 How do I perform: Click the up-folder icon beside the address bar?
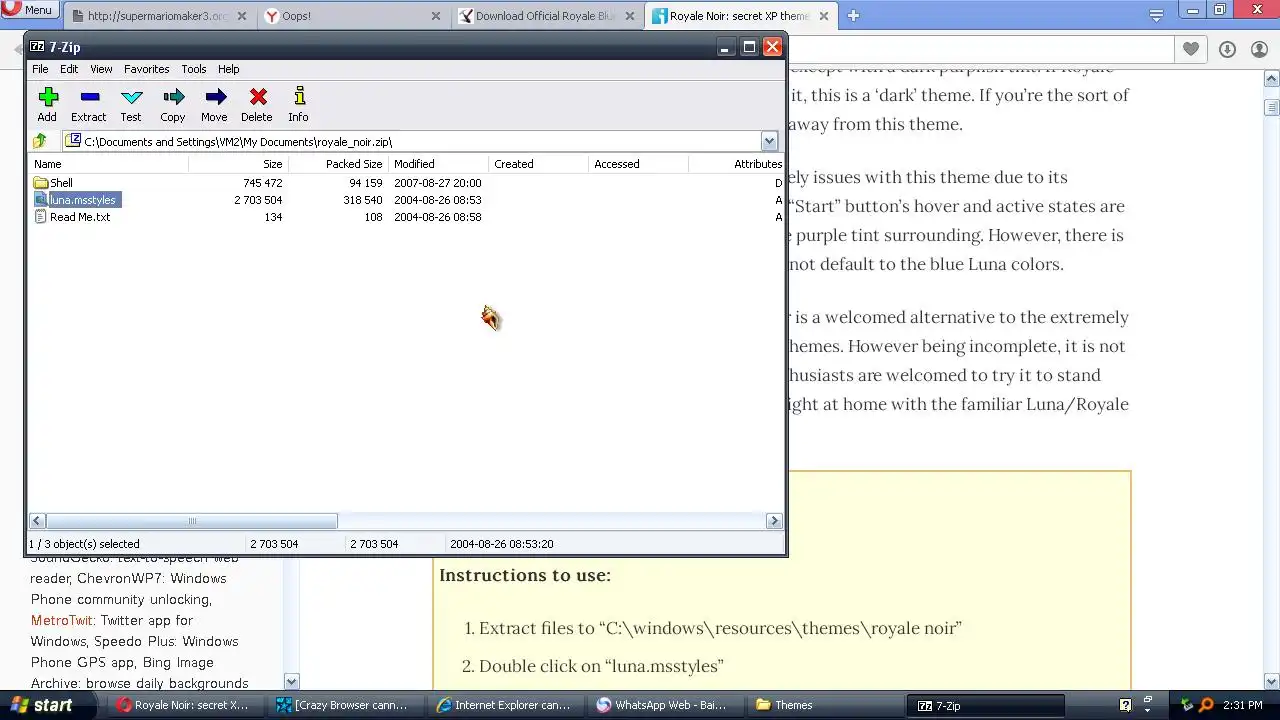40,141
